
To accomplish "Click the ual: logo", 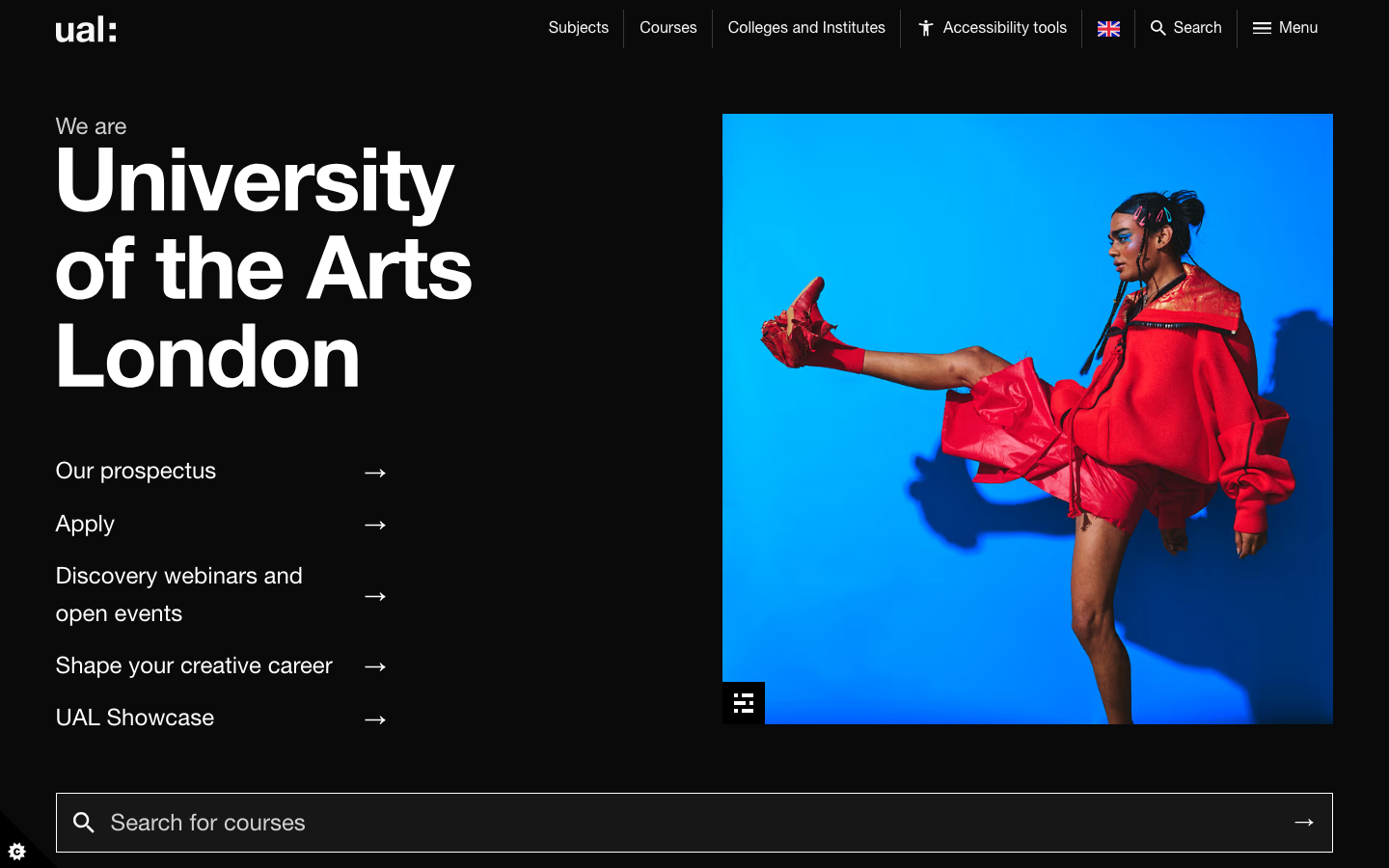I will point(86,30).
